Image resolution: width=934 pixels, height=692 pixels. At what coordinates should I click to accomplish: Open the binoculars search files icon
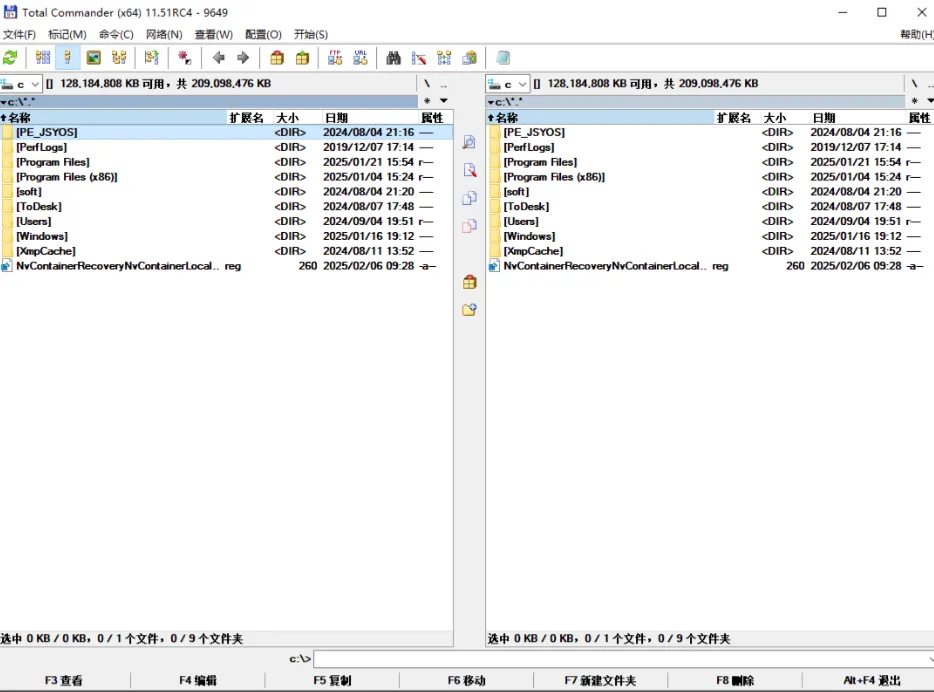coord(393,58)
